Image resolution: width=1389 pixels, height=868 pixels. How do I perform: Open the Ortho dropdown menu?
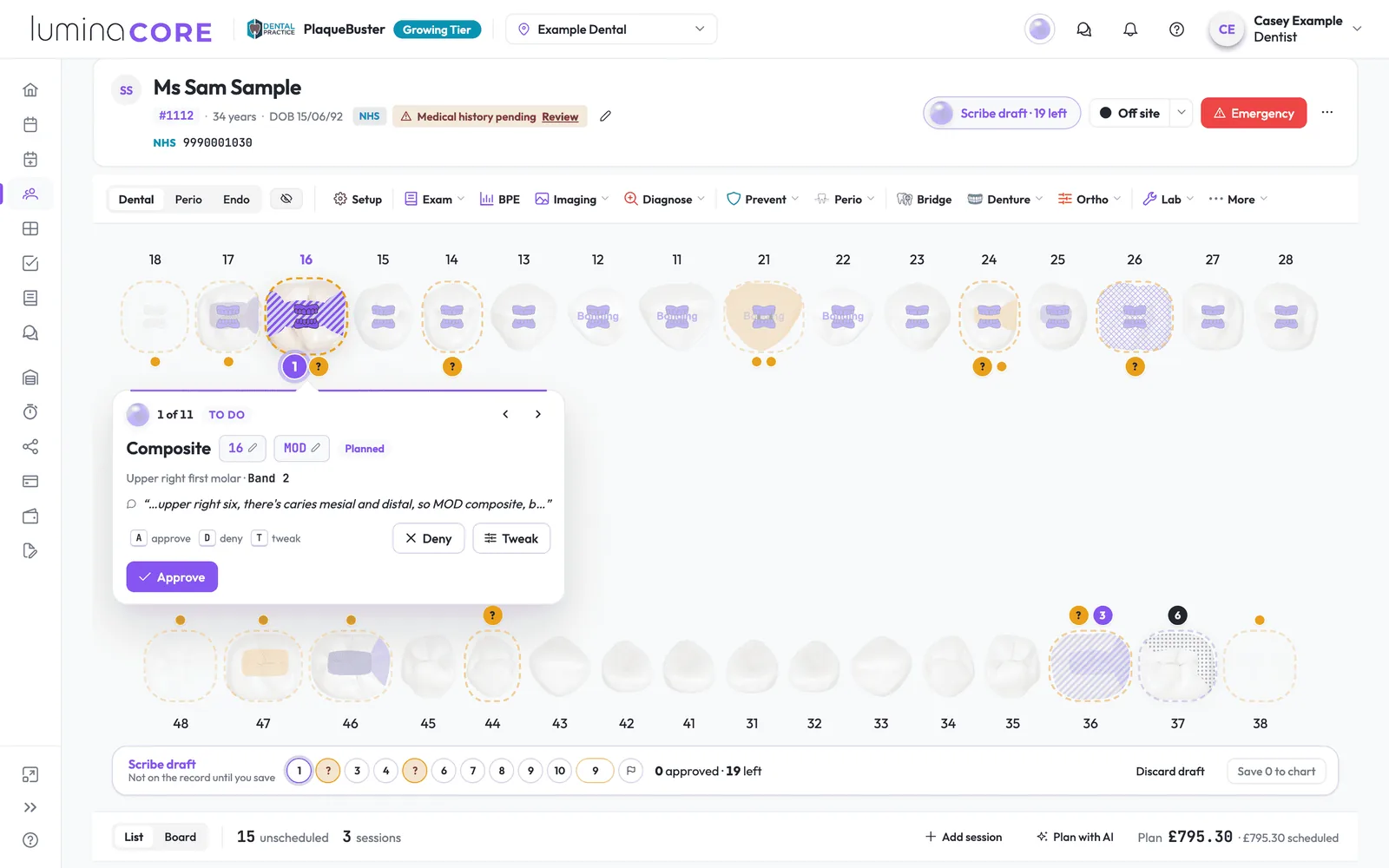[x=1089, y=199]
